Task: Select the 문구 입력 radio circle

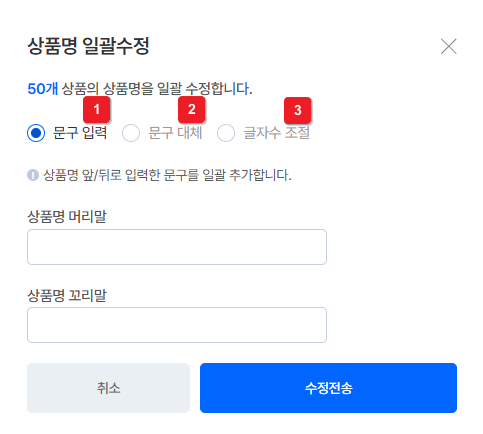Action: pos(36,133)
